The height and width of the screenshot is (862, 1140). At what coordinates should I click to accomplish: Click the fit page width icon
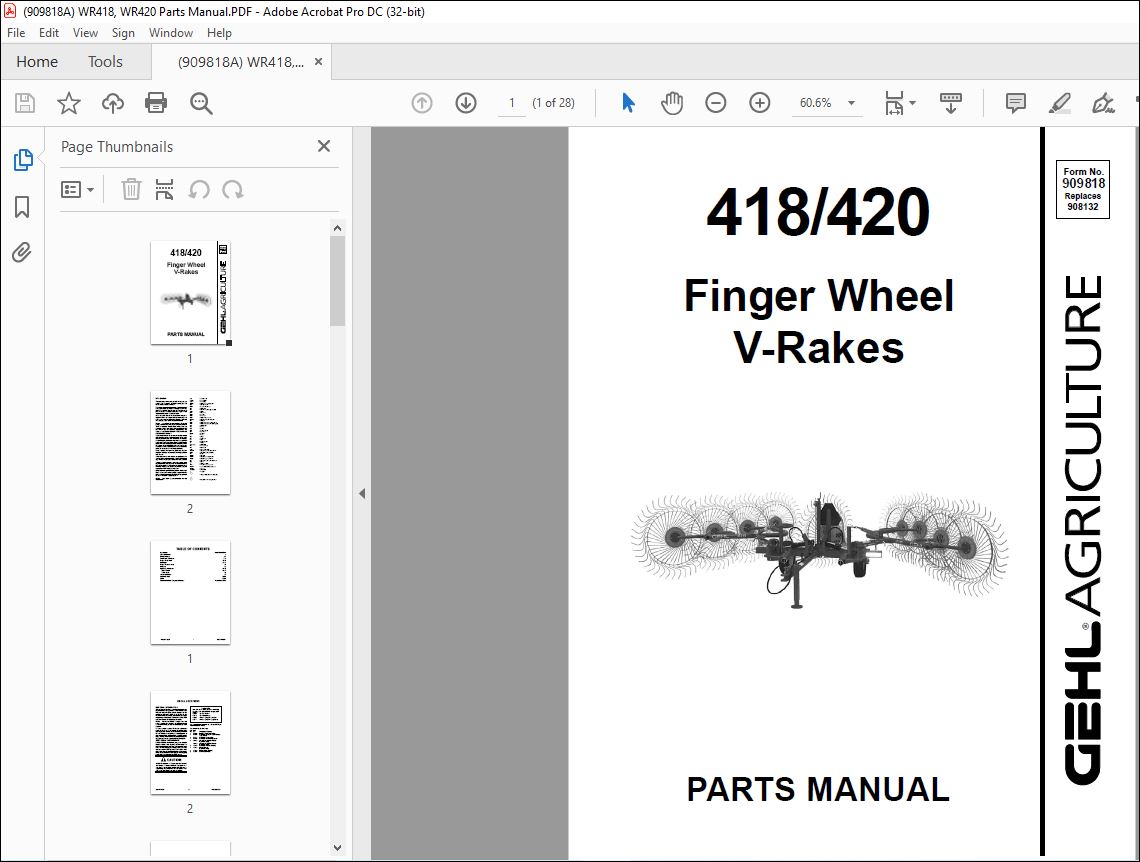pyautogui.click(x=894, y=103)
